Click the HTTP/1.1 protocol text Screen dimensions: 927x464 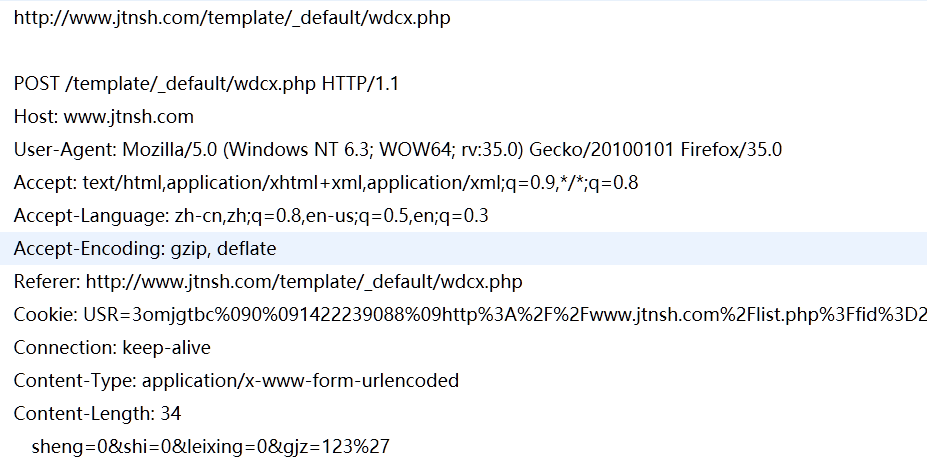click(x=360, y=84)
